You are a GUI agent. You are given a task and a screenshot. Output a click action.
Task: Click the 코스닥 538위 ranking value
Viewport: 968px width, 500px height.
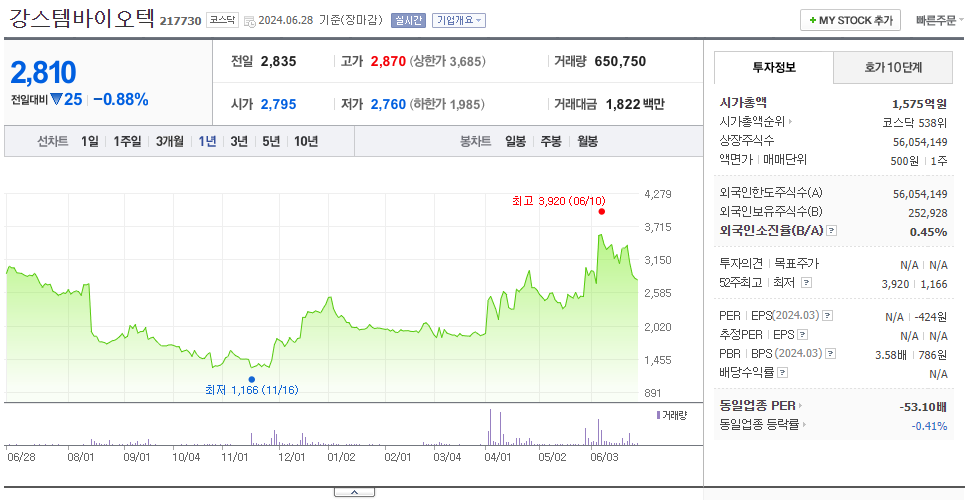tap(915, 122)
